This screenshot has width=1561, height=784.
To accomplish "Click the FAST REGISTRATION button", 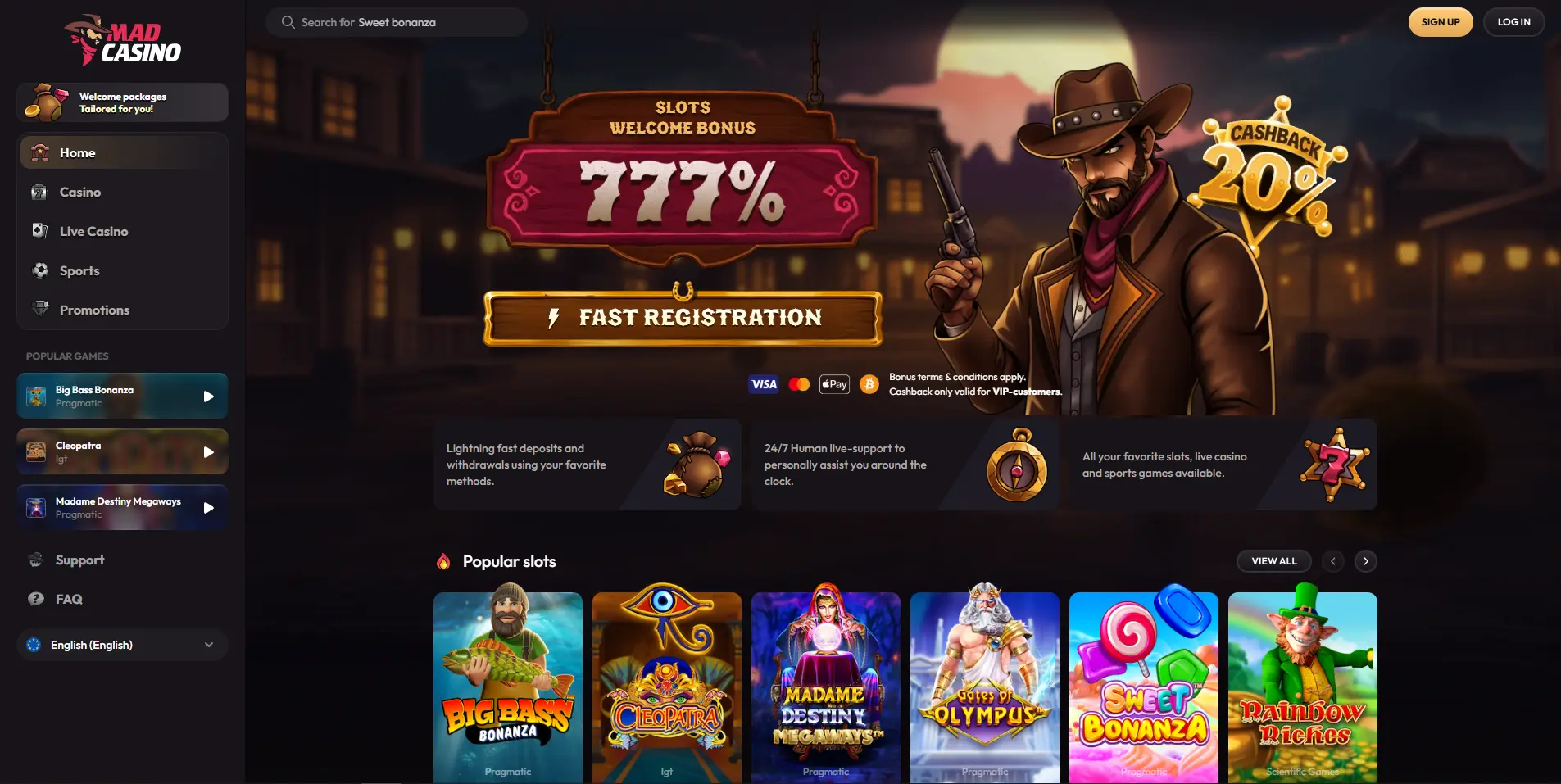I will (x=683, y=318).
